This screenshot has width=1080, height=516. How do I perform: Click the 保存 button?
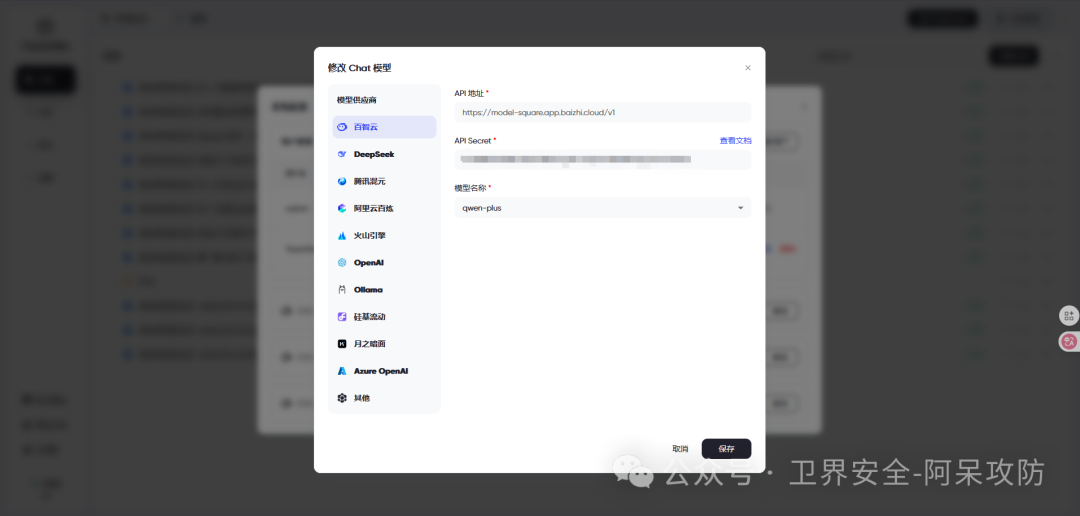click(726, 448)
